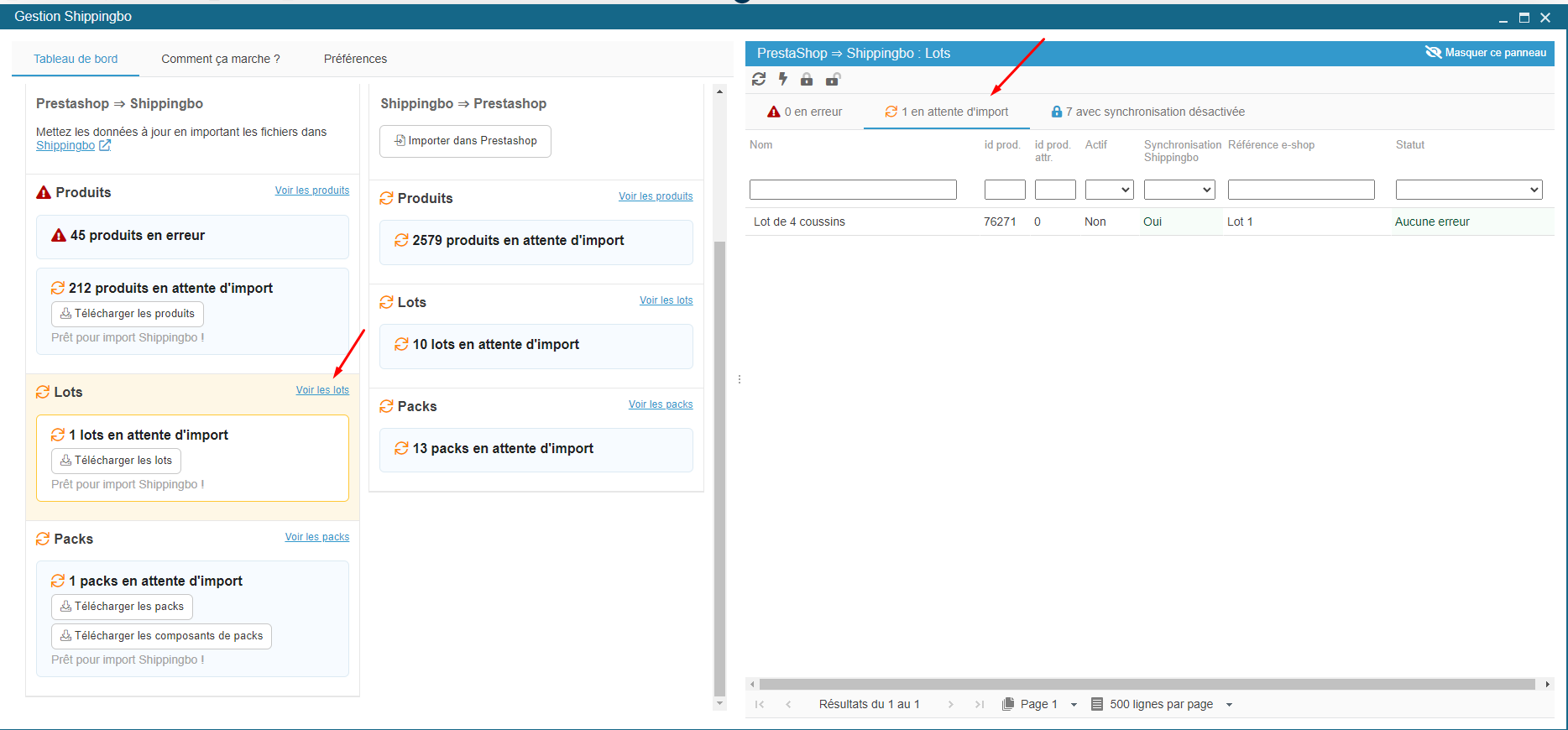Click 'Voir les lots' under Shippingbo ⇒ Prestashop
This screenshot has height=730, width=1568.
coord(666,300)
